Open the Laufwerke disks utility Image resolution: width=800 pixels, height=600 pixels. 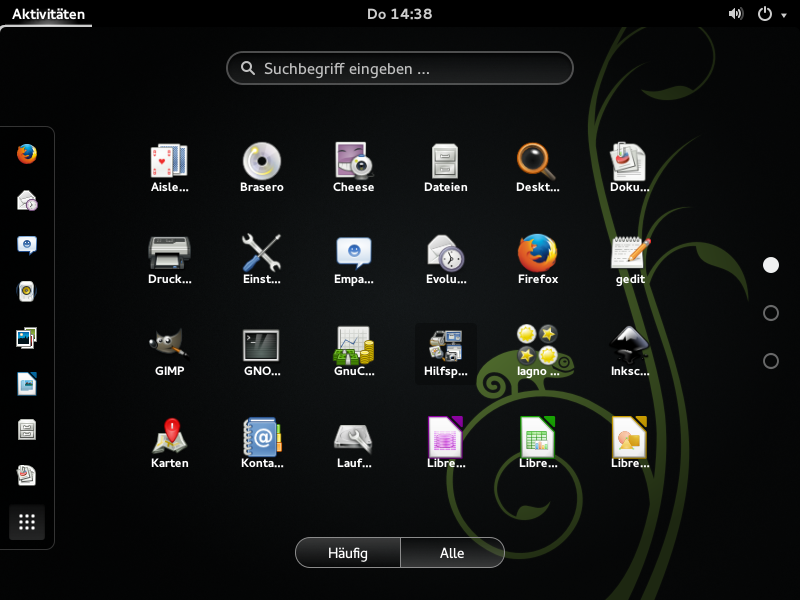tap(354, 443)
